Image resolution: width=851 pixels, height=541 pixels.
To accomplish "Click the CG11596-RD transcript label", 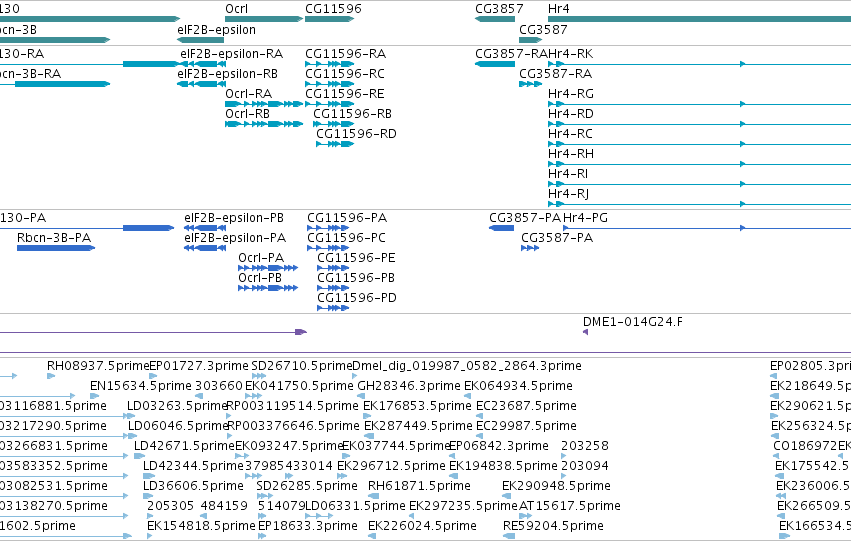I will pos(357,134).
